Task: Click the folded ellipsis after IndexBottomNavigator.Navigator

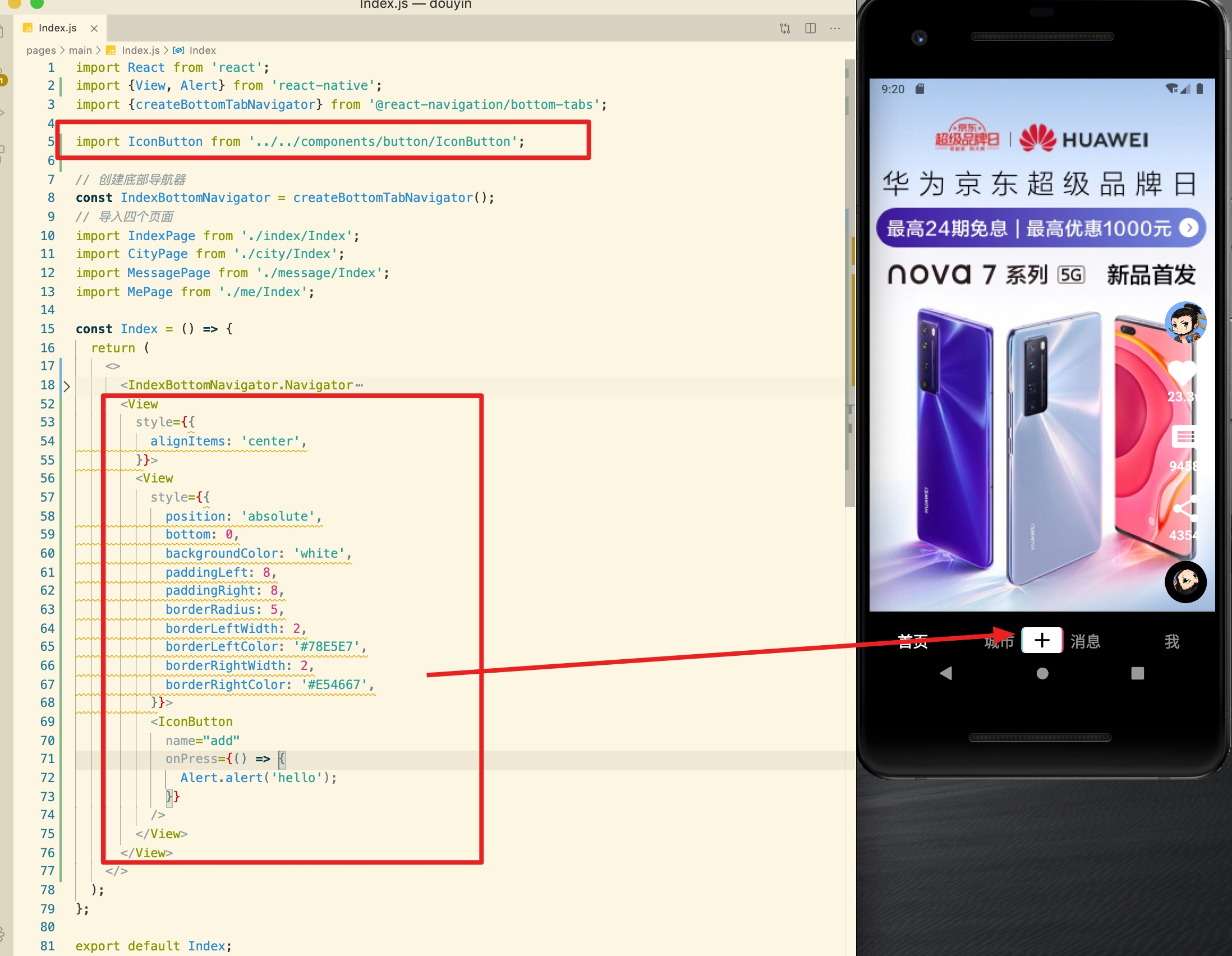Action: [359, 385]
